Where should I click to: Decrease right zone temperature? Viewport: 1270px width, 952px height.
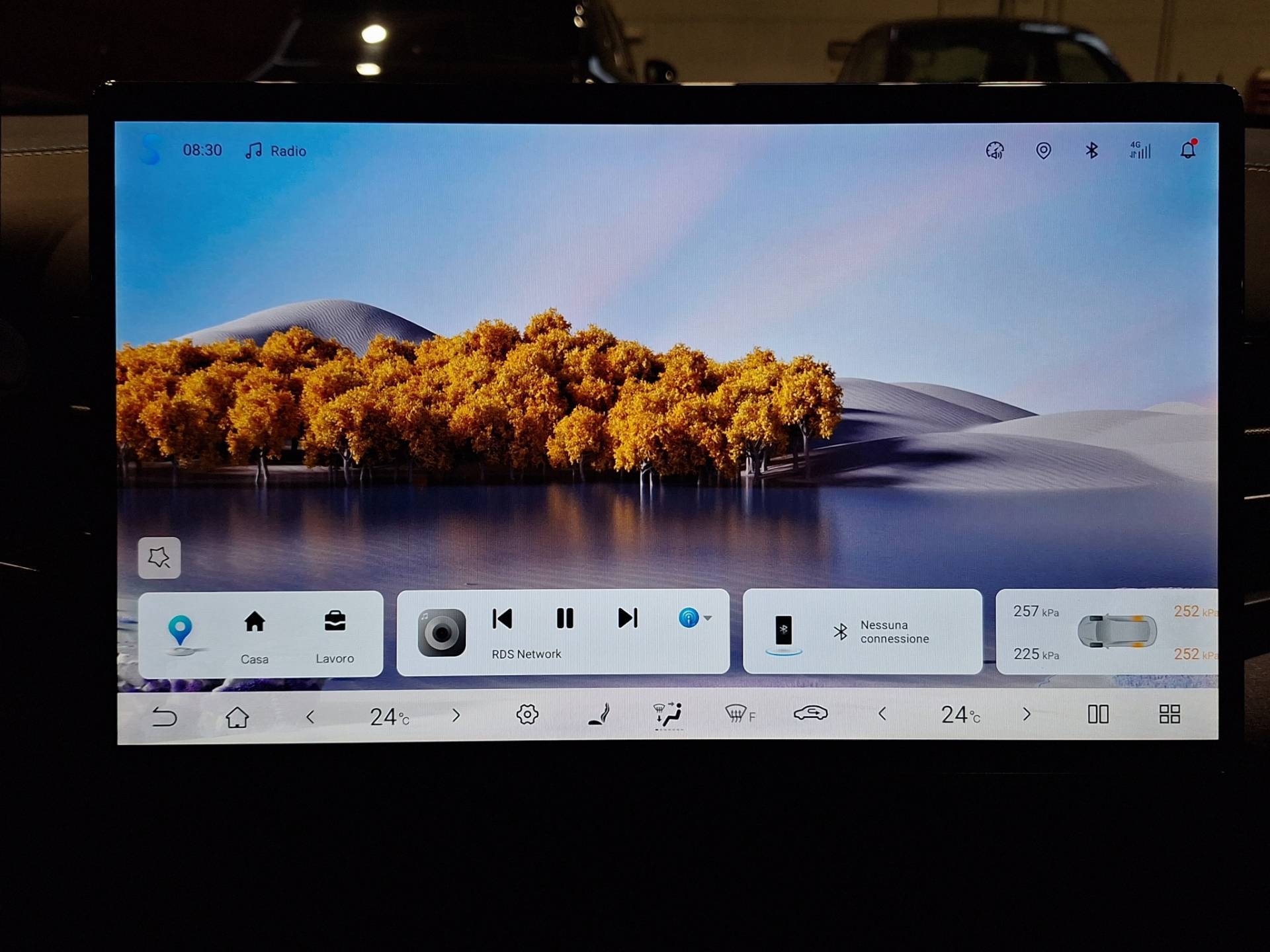point(882,714)
